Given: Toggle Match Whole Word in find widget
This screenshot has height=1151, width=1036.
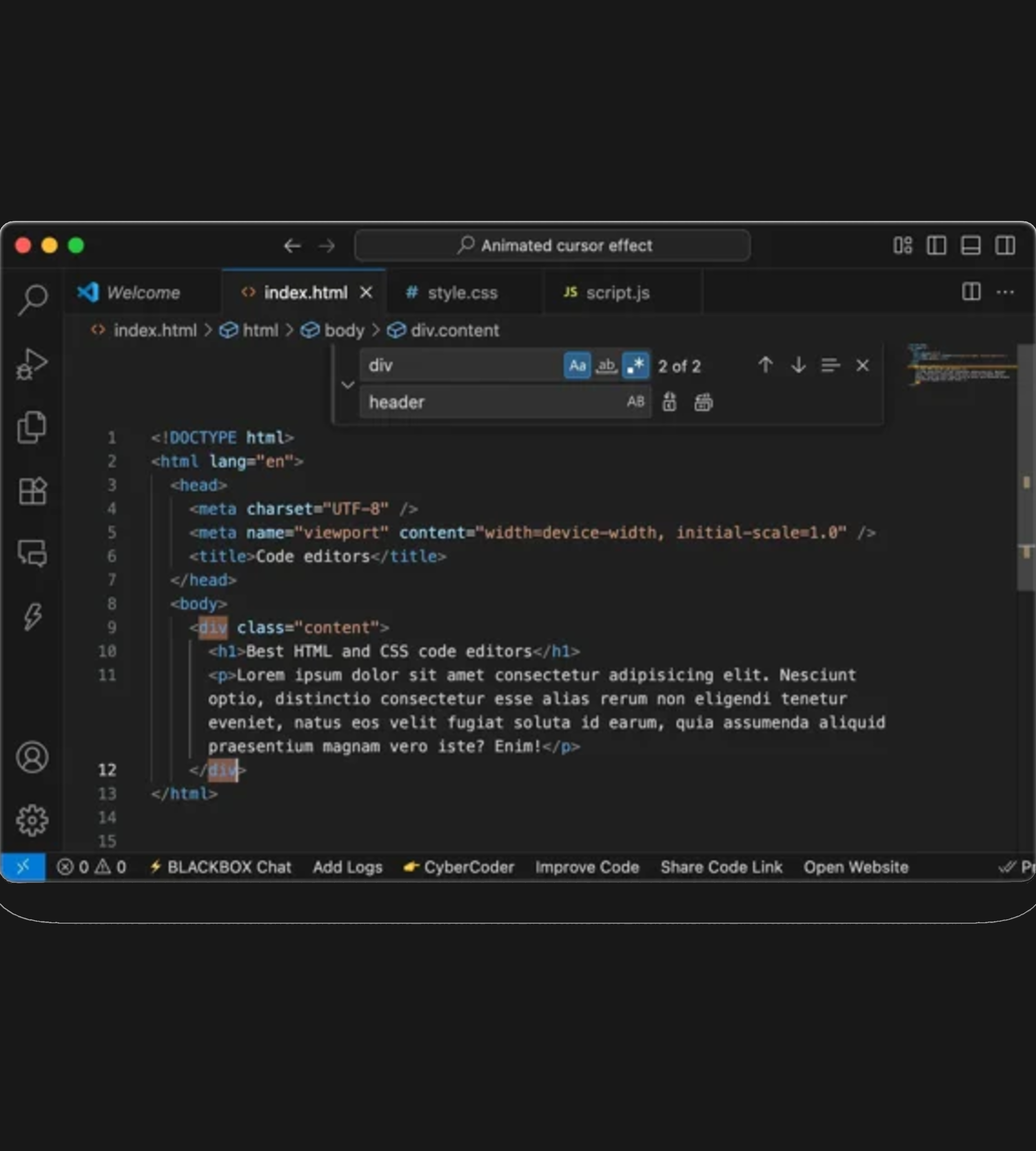Looking at the screenshot, I should 606,366.
